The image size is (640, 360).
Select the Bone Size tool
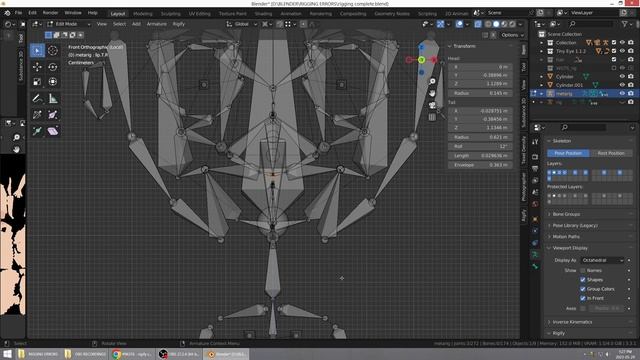pyautogui.click(x=53, y=115)
